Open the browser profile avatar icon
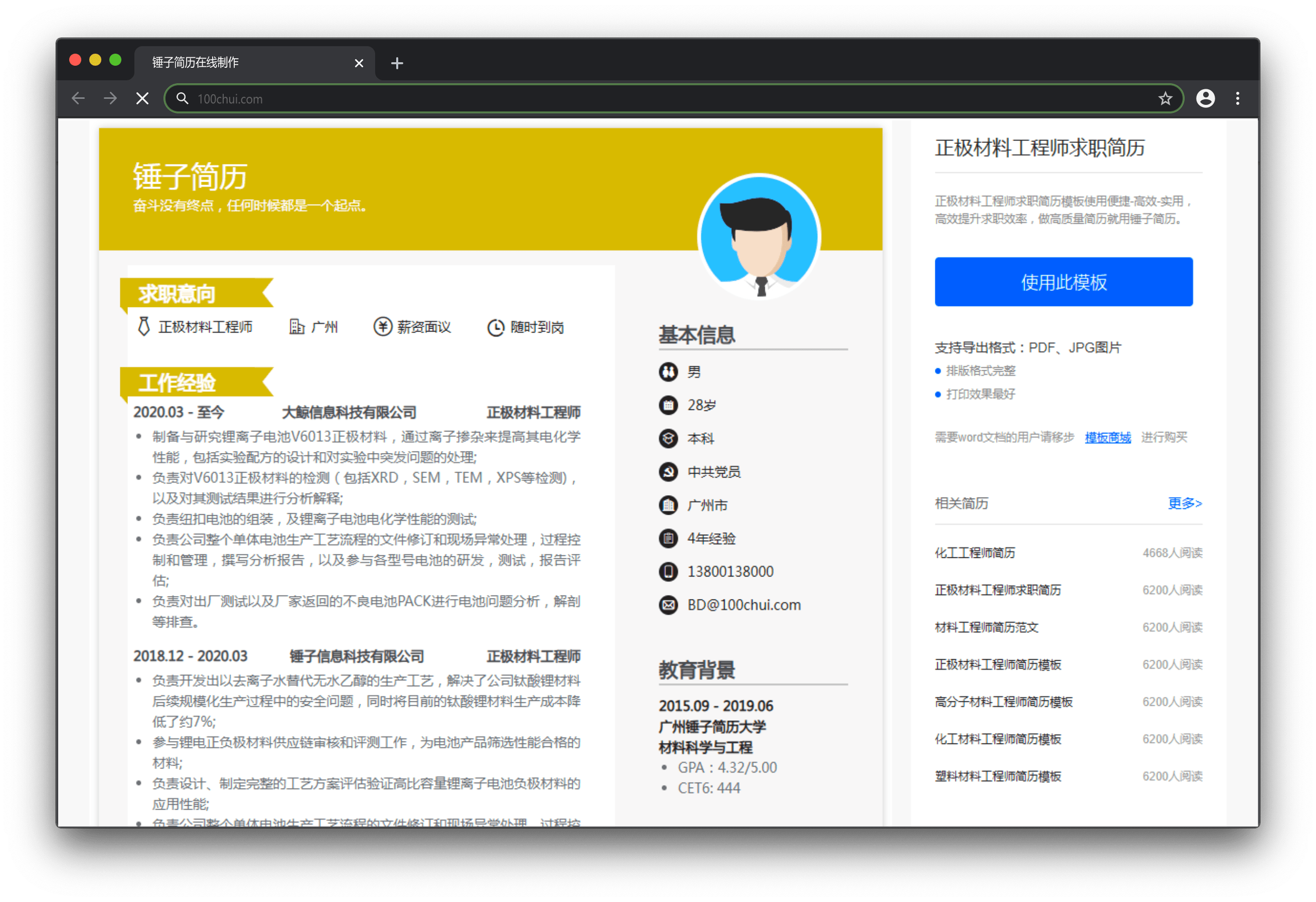 [x=1205, y=99]
